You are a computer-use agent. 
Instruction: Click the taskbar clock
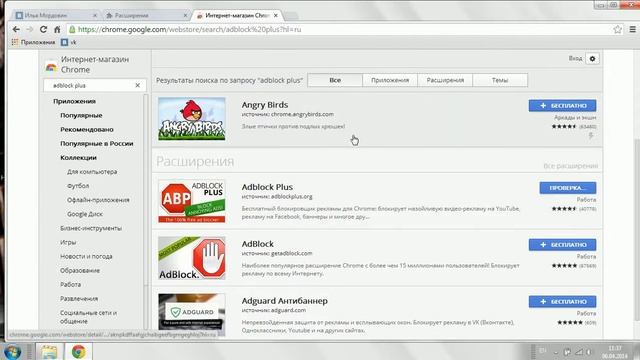click(614, 352)
